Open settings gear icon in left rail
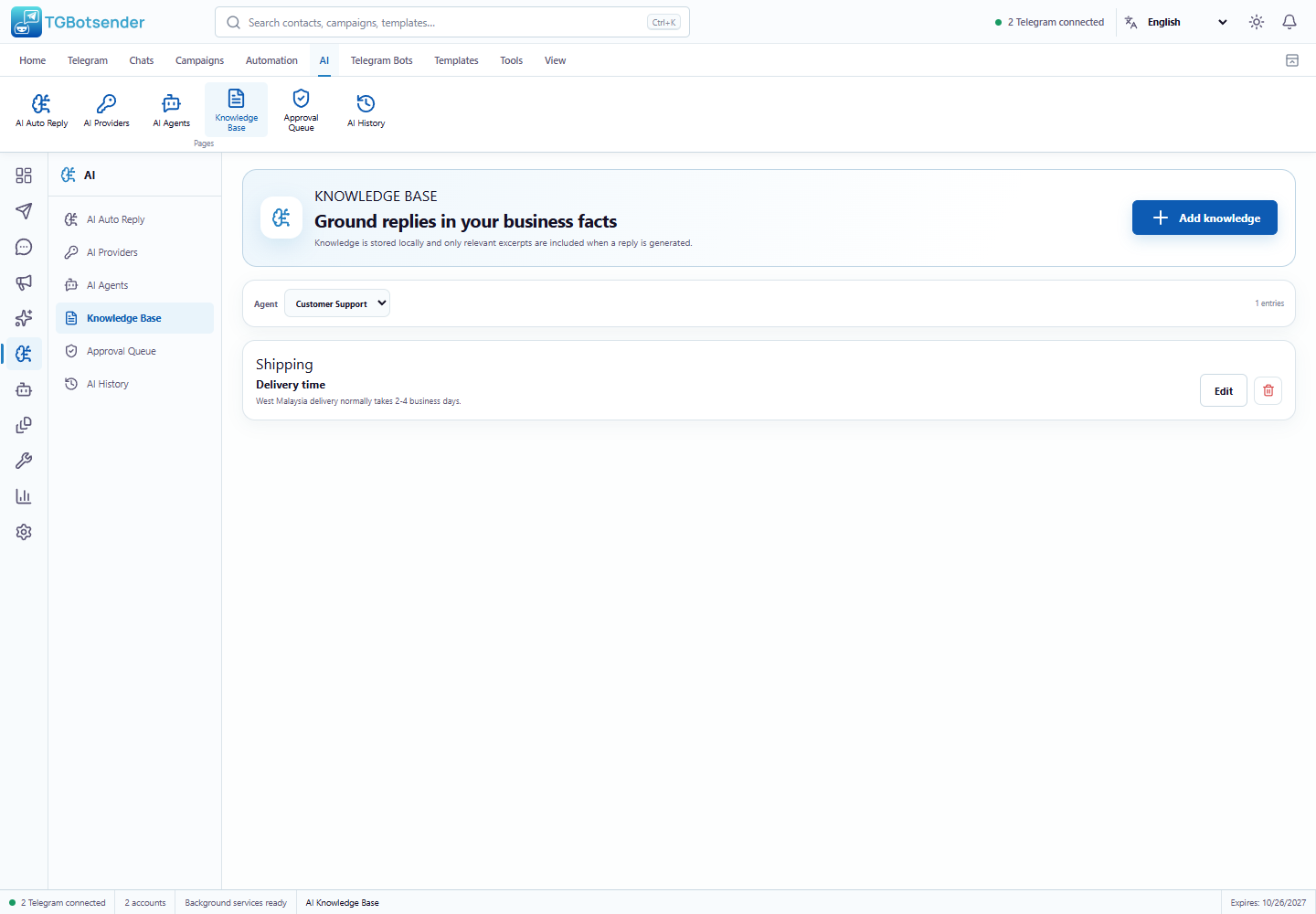Image resolution: width=1316 pixels, height=914 pixels. click(x=24, y=532)
